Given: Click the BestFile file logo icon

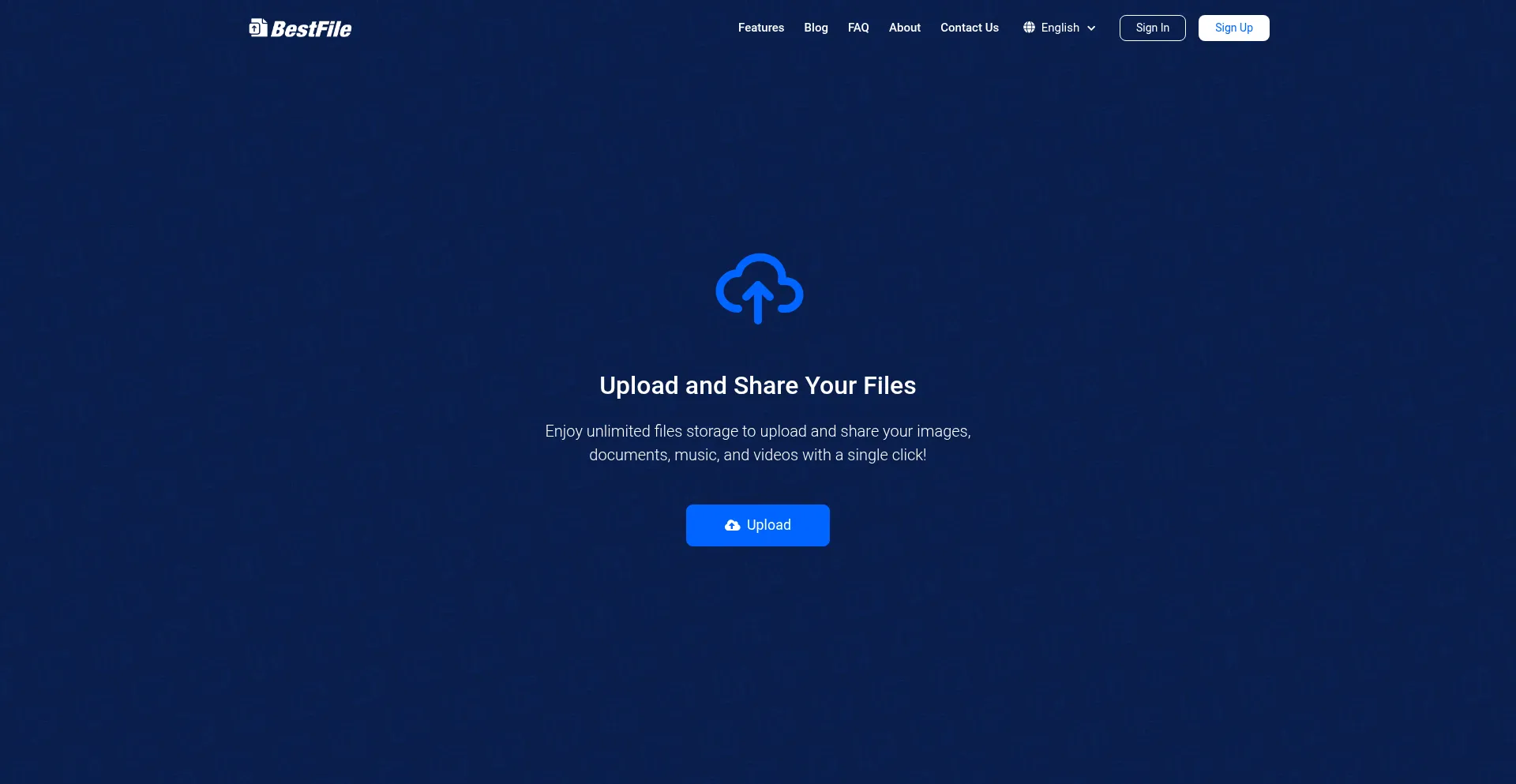Looking at the screenshot, I should pyautogui.click(x=257, y=28).
